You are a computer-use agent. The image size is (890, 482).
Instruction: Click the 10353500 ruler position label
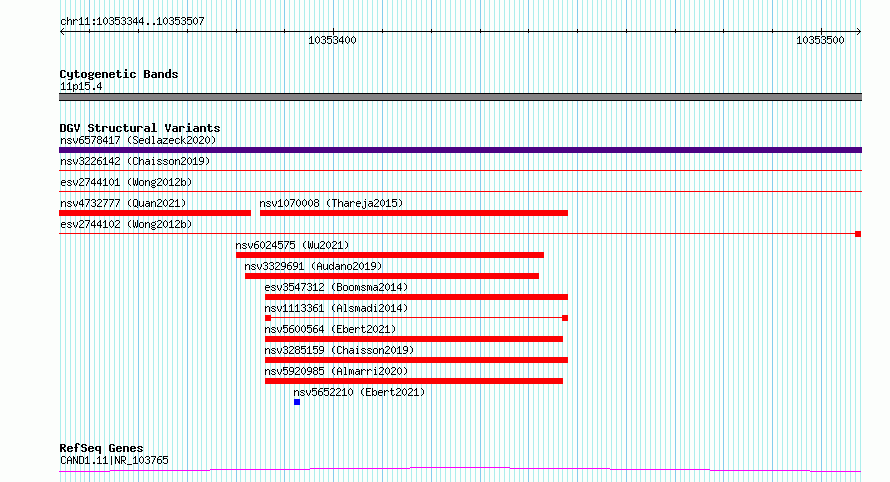point(820,40)
